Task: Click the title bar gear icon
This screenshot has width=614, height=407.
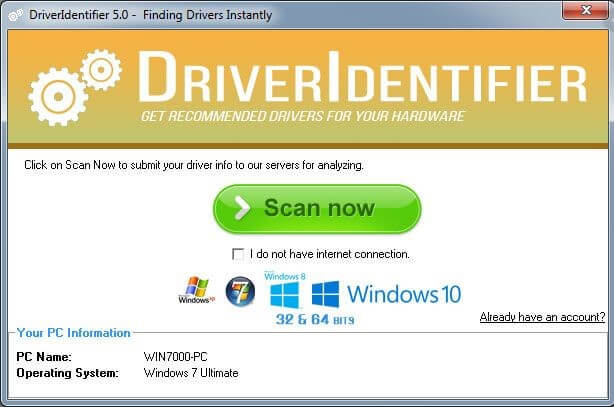Action: (x=16, y=15)
